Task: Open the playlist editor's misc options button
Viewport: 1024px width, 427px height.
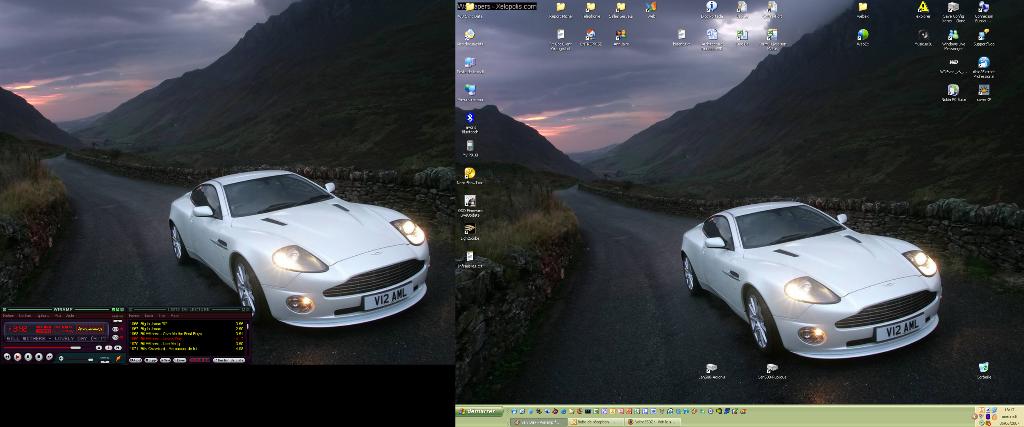Action: 179,360
